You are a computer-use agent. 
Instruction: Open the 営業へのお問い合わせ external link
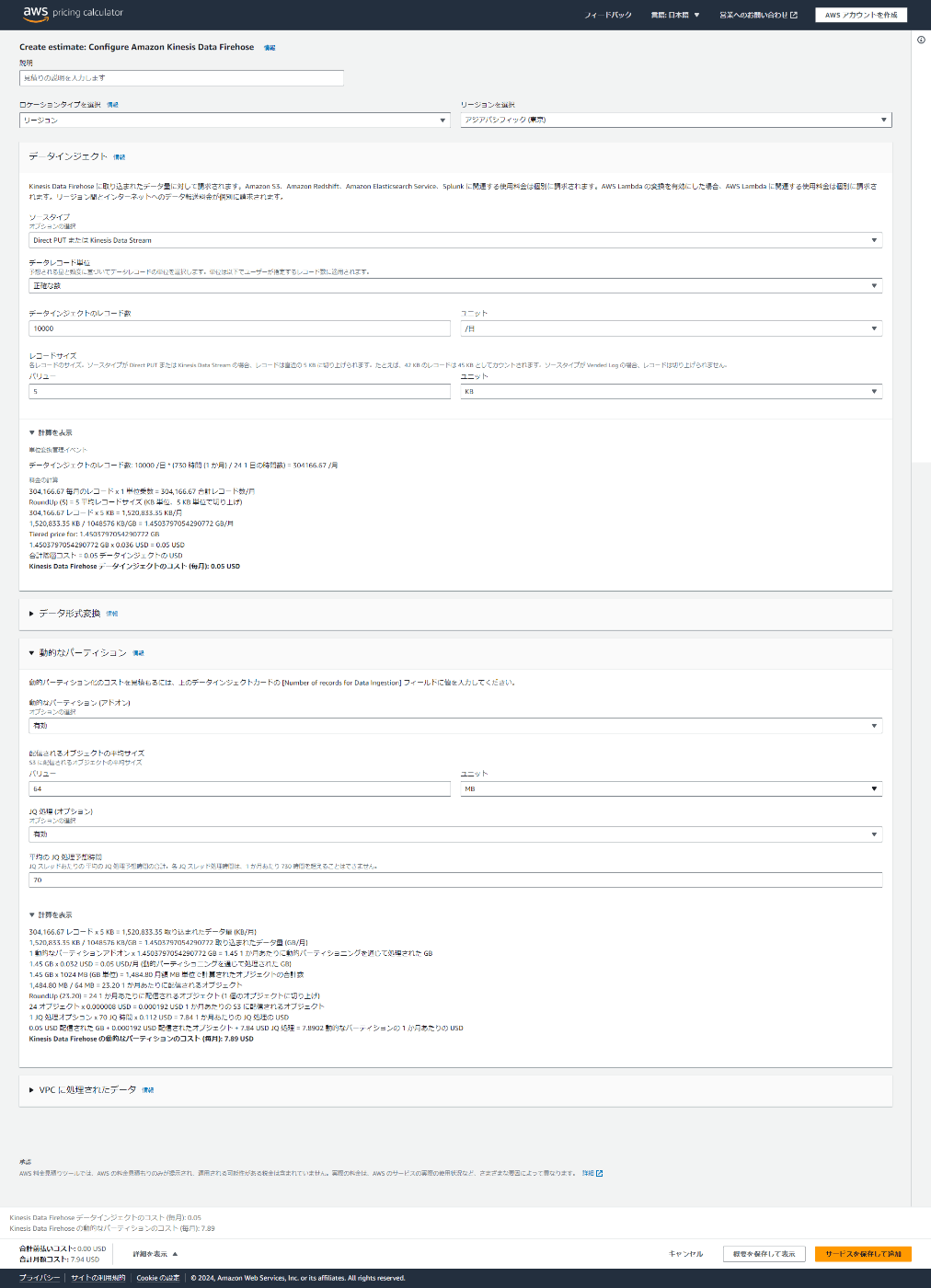coord(758,15)
